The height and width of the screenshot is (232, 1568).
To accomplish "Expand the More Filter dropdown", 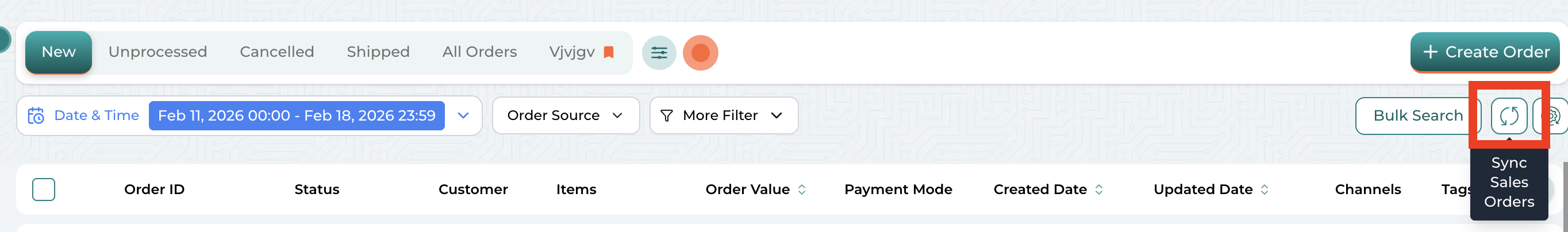I will click(723, 115).
